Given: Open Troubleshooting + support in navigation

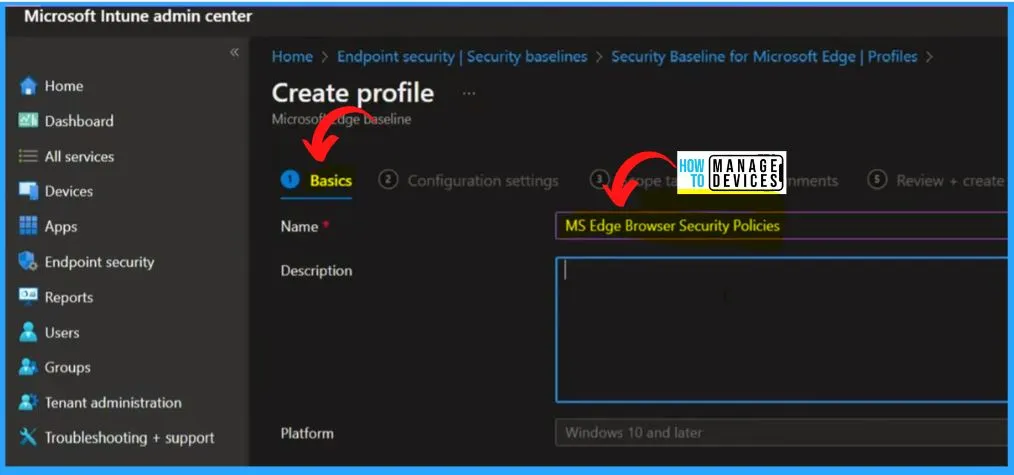Looking at the screenshot, I should tap(129, 438).
